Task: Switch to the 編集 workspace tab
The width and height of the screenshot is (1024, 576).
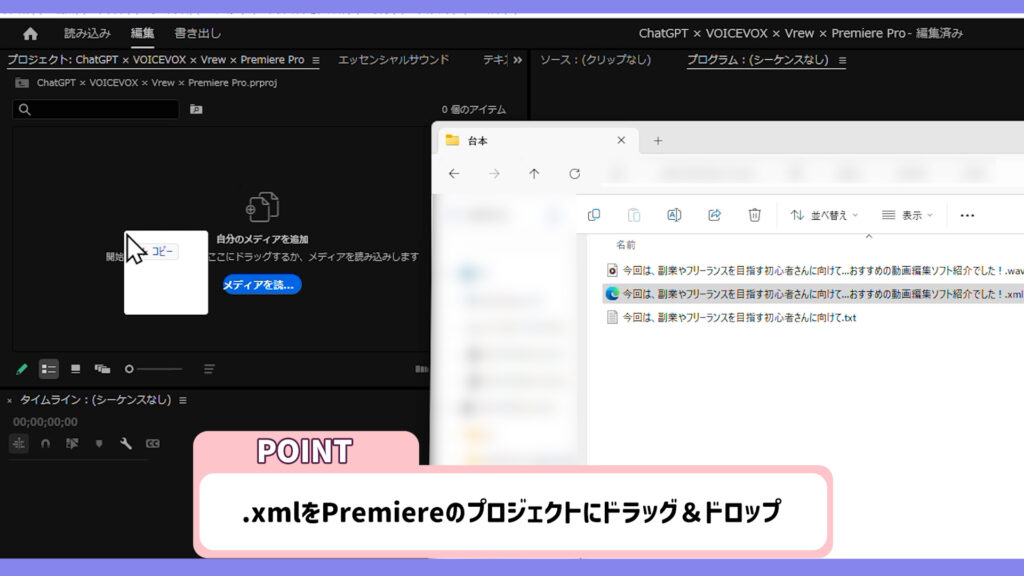Action: tap(142, 33)
